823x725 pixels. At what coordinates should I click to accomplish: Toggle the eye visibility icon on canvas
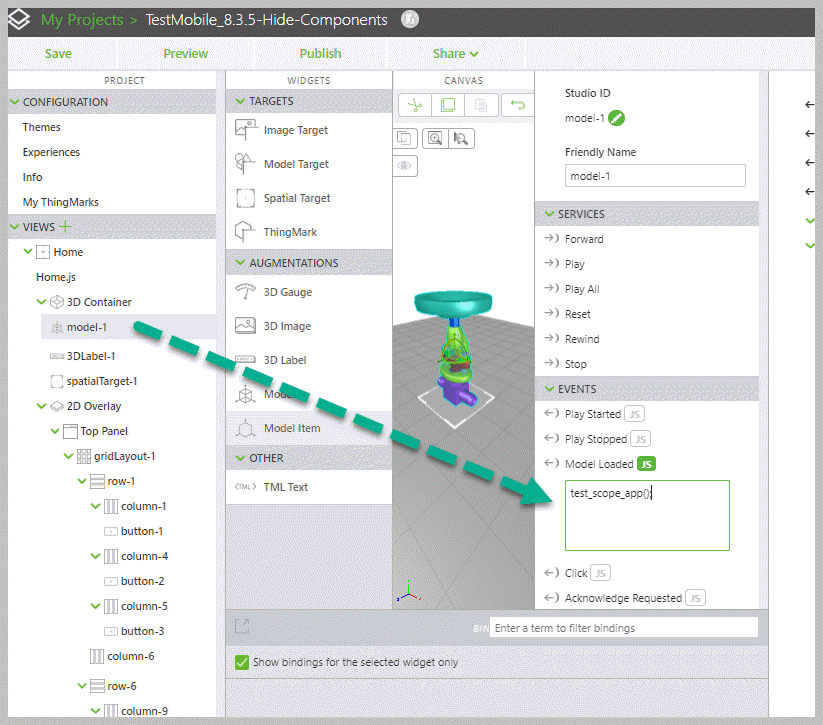[405, 166]
